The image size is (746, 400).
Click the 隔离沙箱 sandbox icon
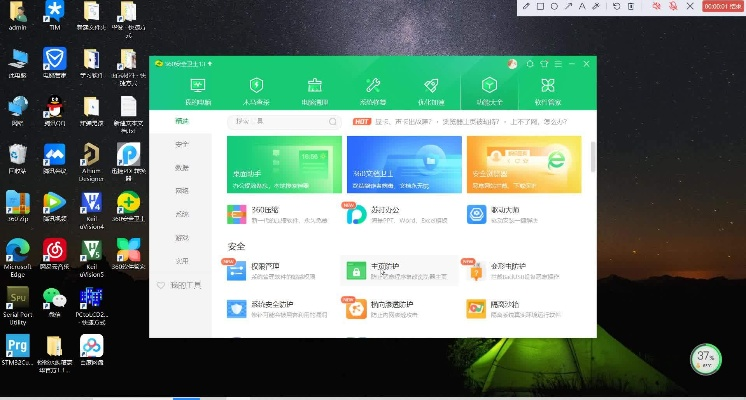pyautogui.click(x=476, y=310)
